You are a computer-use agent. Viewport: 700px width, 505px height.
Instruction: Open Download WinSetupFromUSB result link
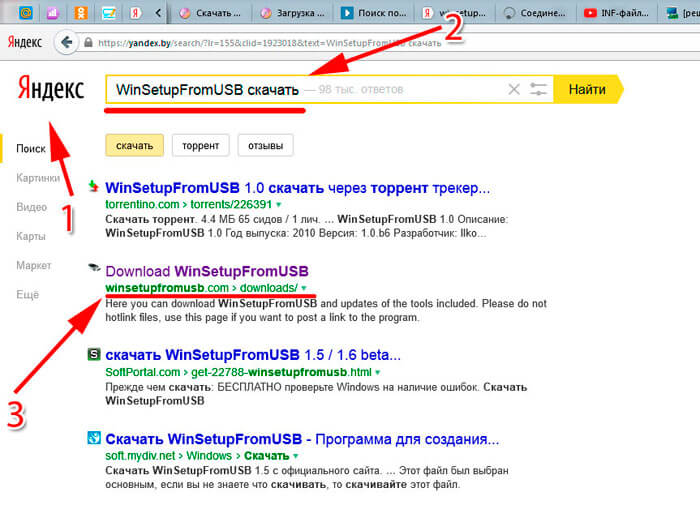[207, 271]
